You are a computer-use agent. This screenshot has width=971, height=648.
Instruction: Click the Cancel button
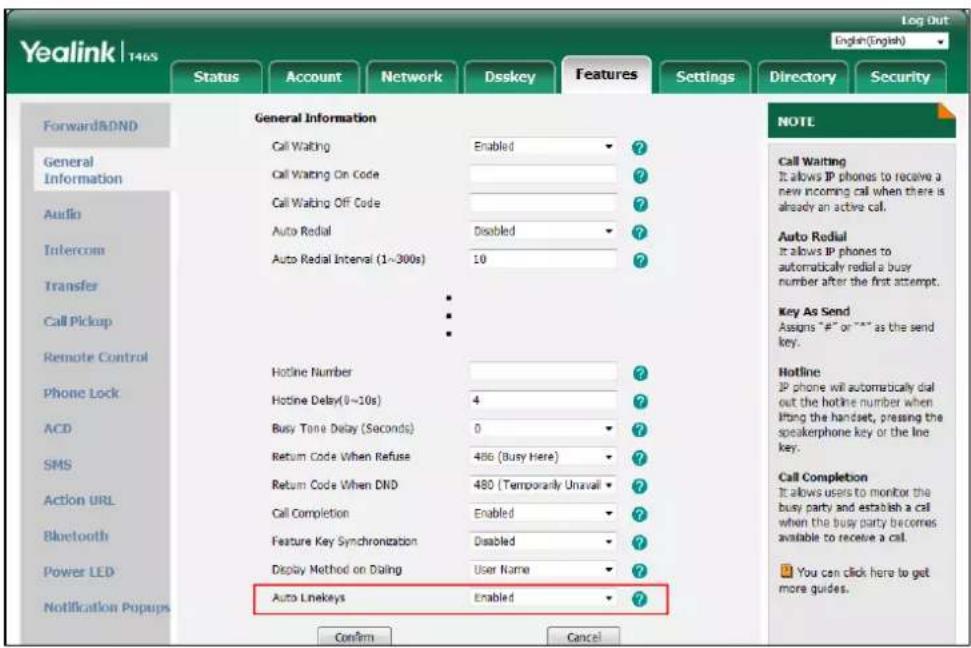tap(583, 636)
